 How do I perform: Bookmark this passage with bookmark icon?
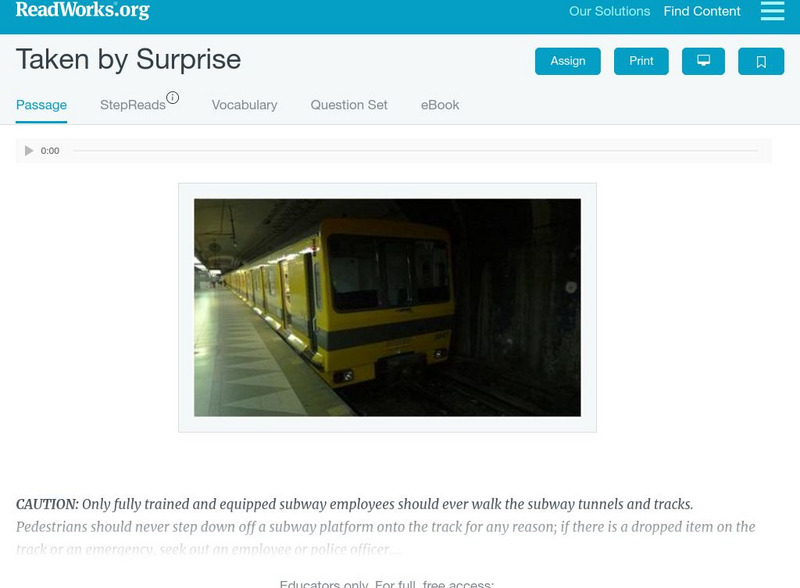(x=761, y=61)
